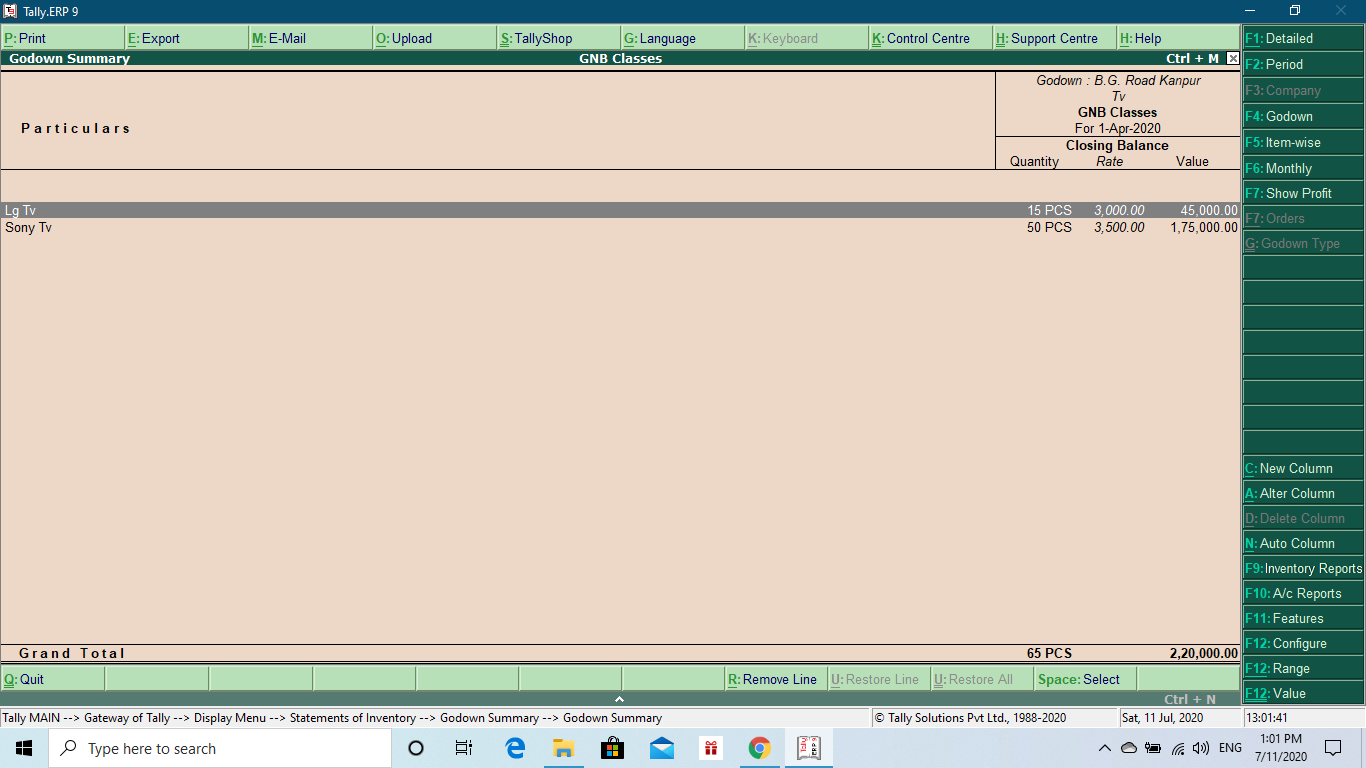1366x768 pixels.
Task: Click the Godown B.G. Road Kanpur header
Action: (1118, 80)
